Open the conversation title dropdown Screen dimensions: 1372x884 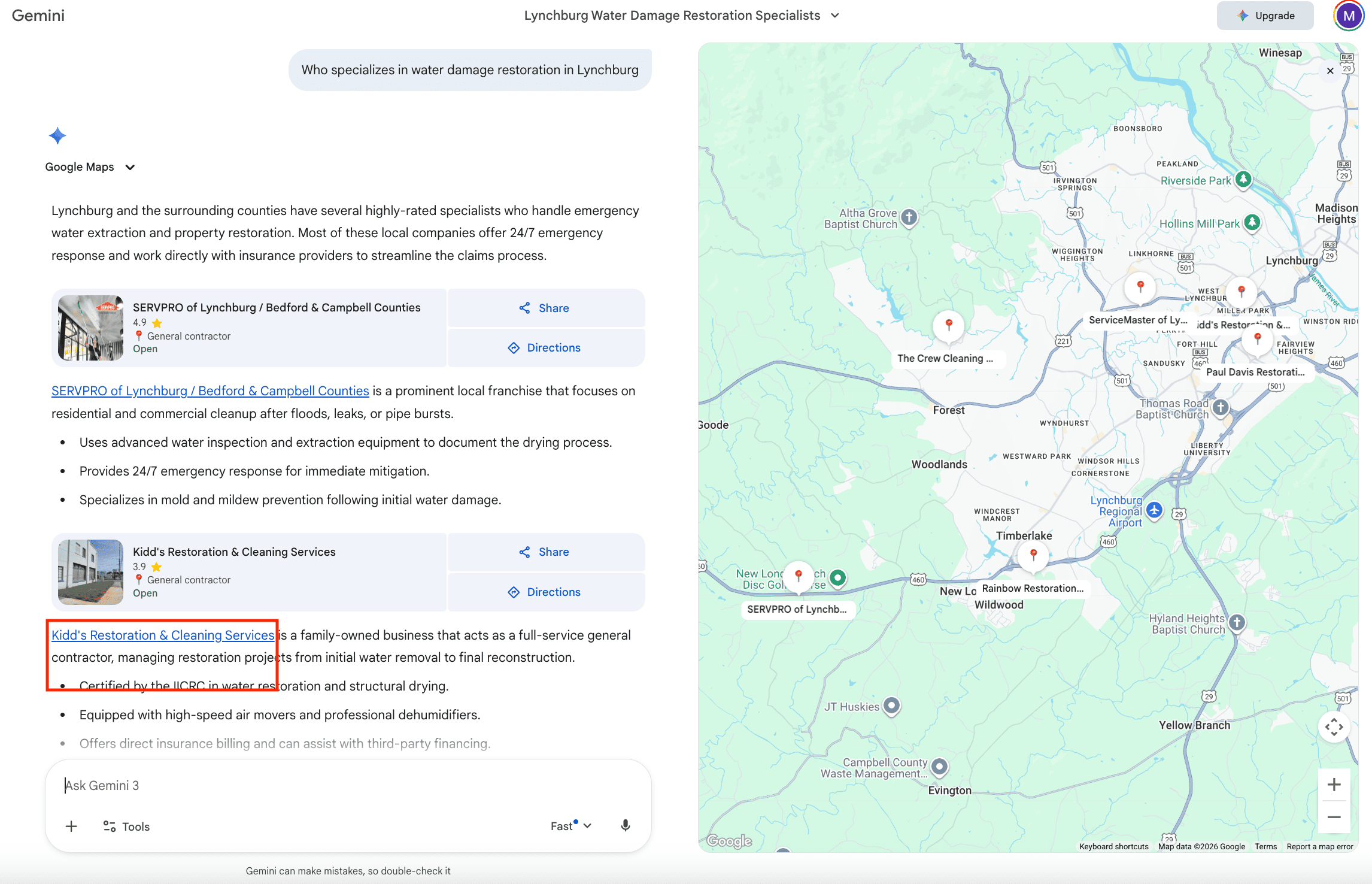(x=835, y=16)
